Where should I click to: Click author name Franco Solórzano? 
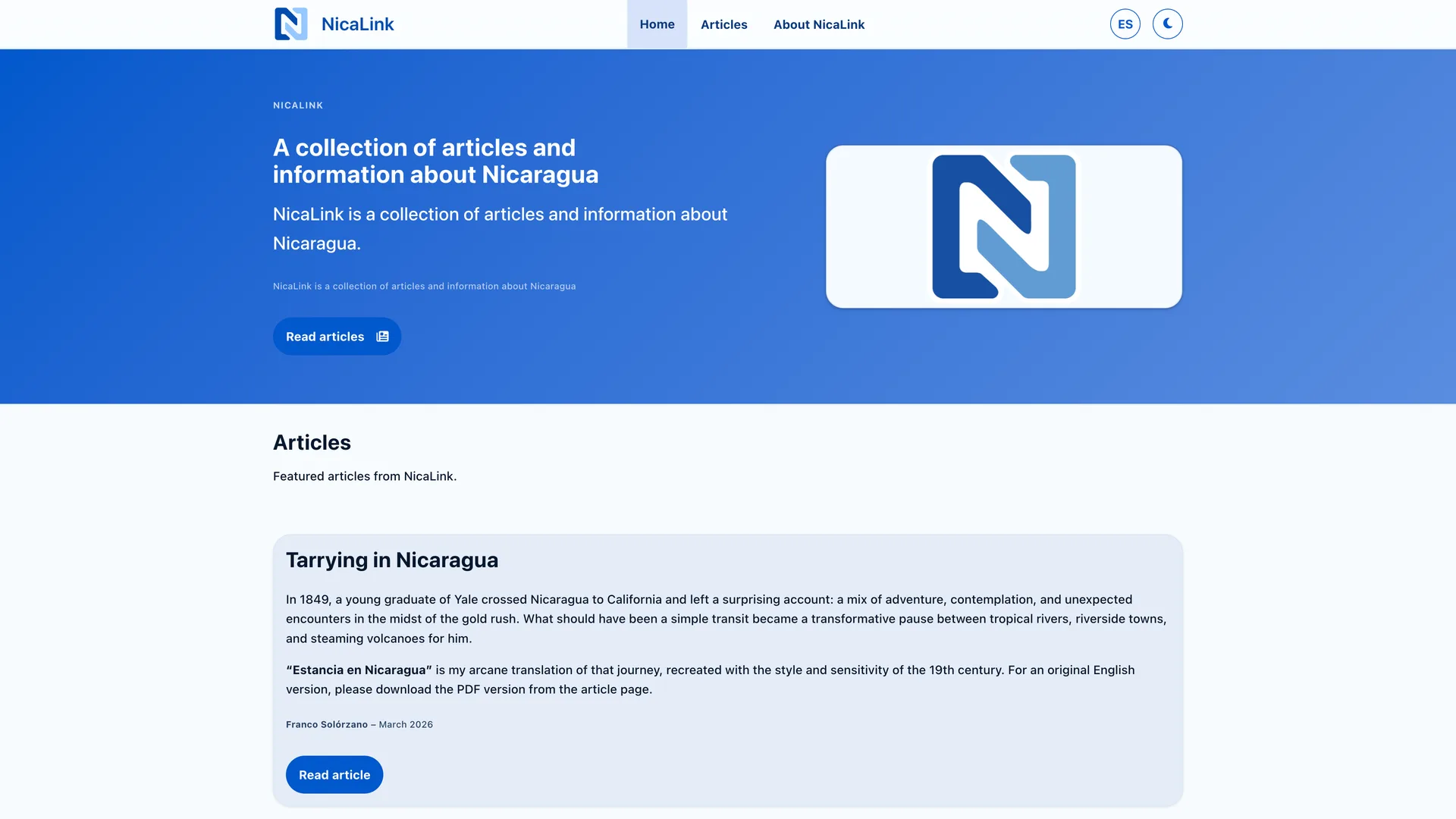point(327,725)
